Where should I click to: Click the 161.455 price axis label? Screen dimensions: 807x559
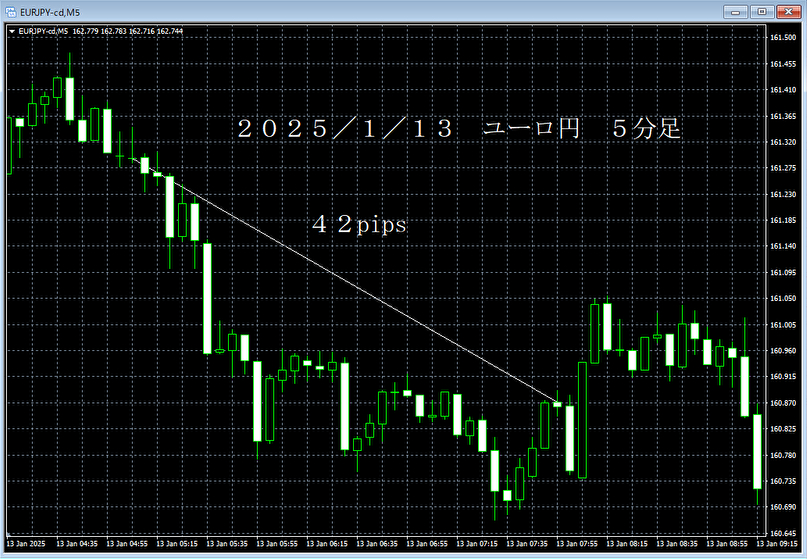(783, 64)
